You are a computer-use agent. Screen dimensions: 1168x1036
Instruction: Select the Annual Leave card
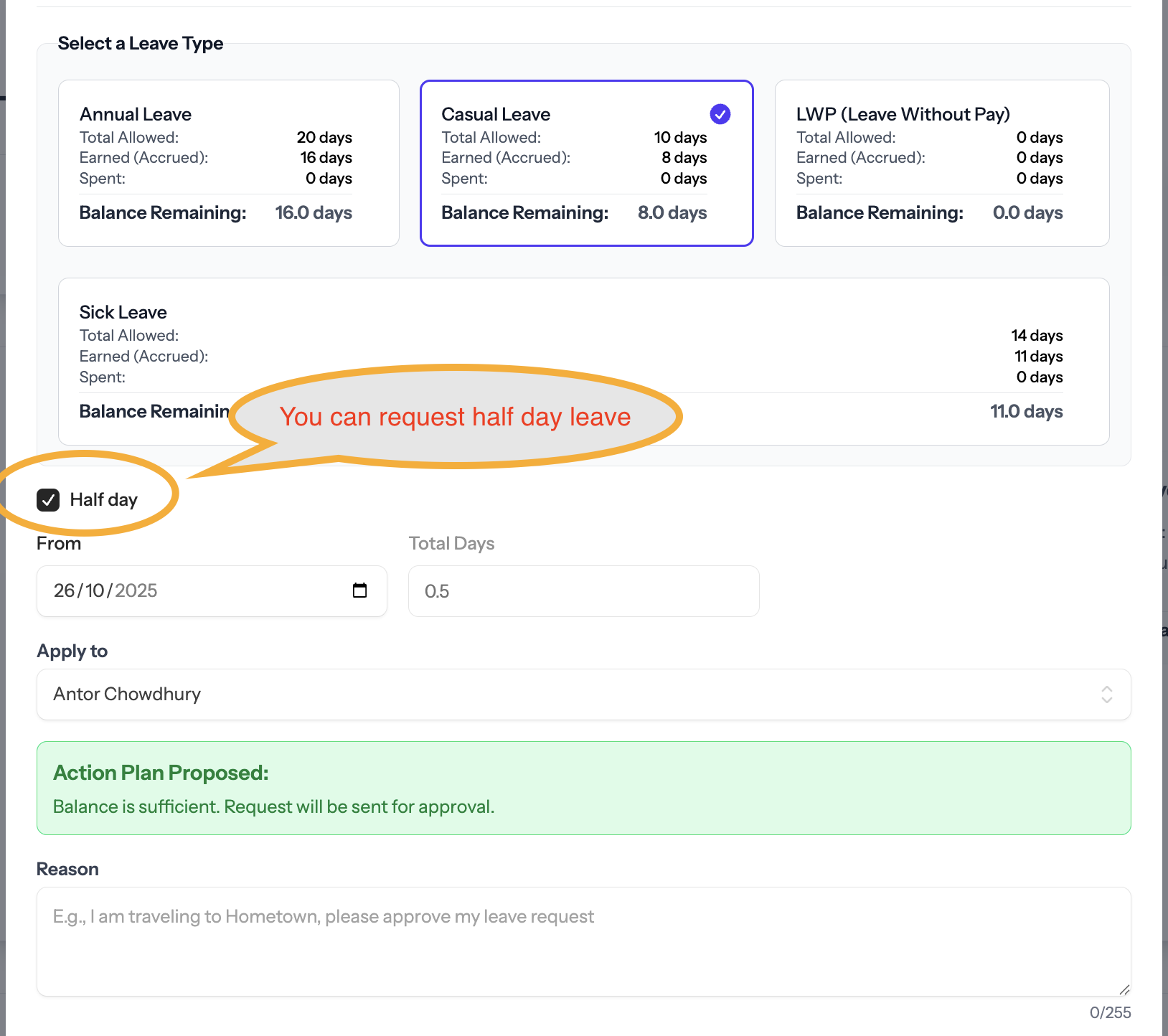coord(228,163)
